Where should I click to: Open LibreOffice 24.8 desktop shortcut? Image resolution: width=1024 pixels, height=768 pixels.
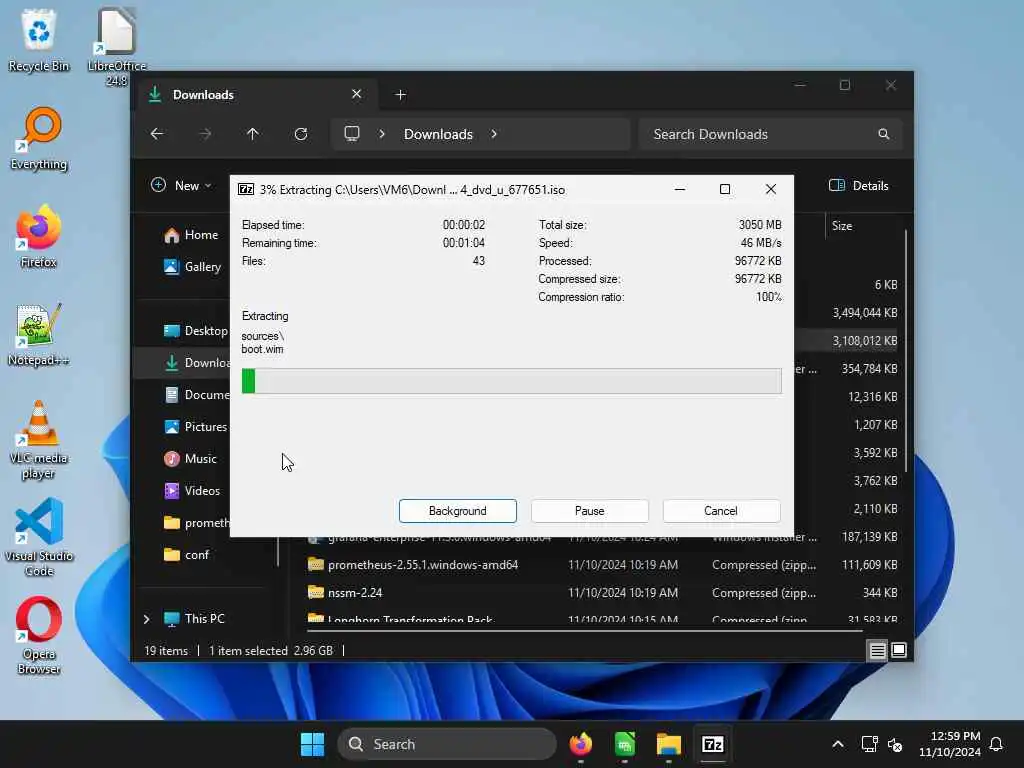tap(117, 47)
